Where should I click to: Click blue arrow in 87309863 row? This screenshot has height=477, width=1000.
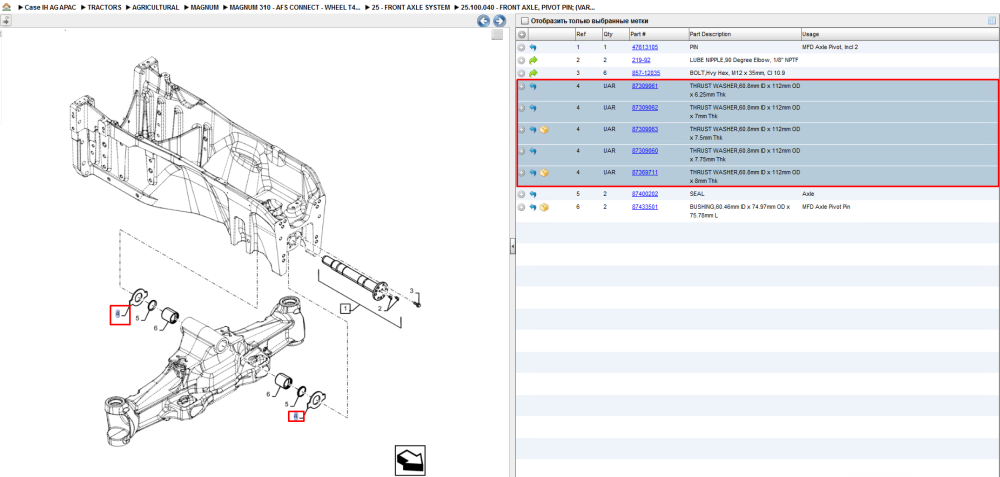(x=533, y=130)
